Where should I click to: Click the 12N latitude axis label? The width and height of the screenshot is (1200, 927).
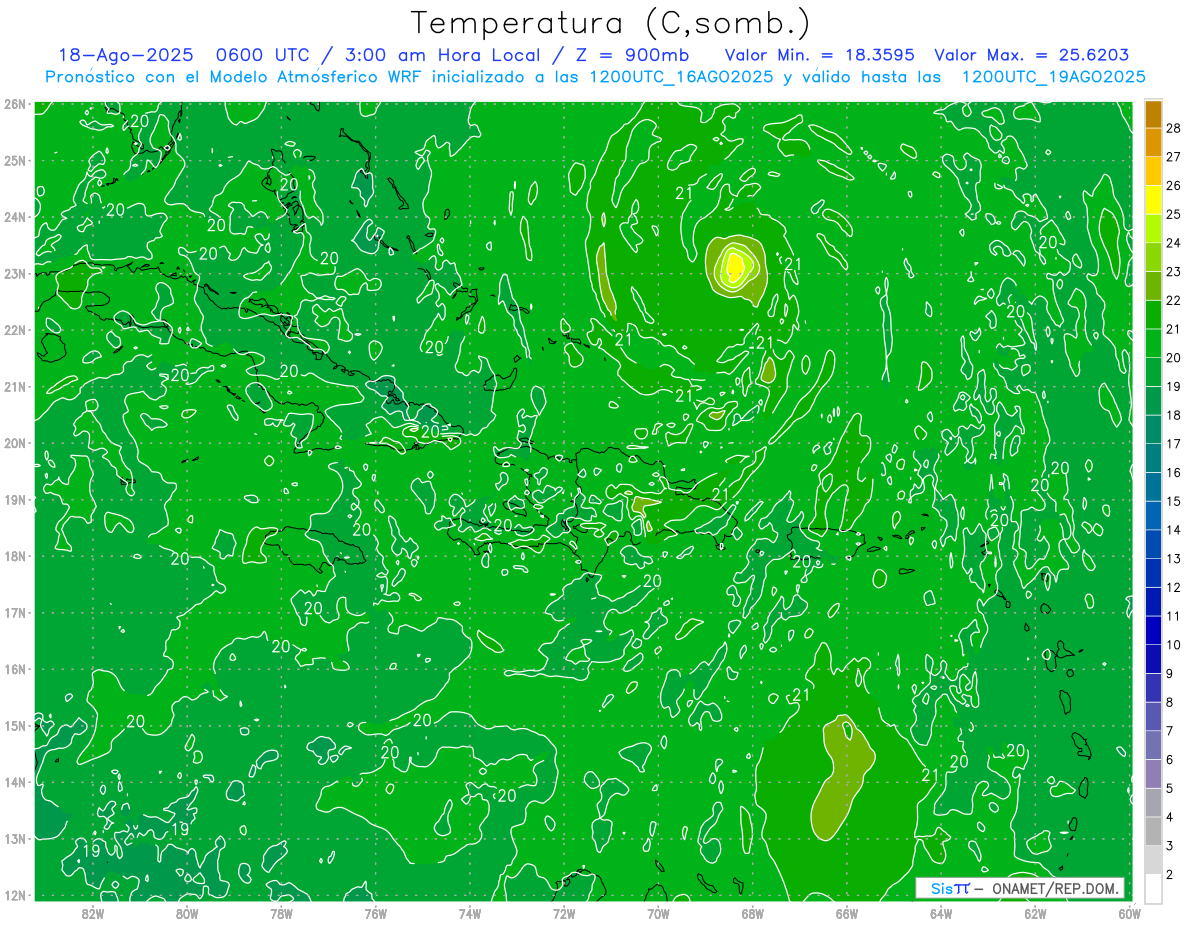click(14, 895)
